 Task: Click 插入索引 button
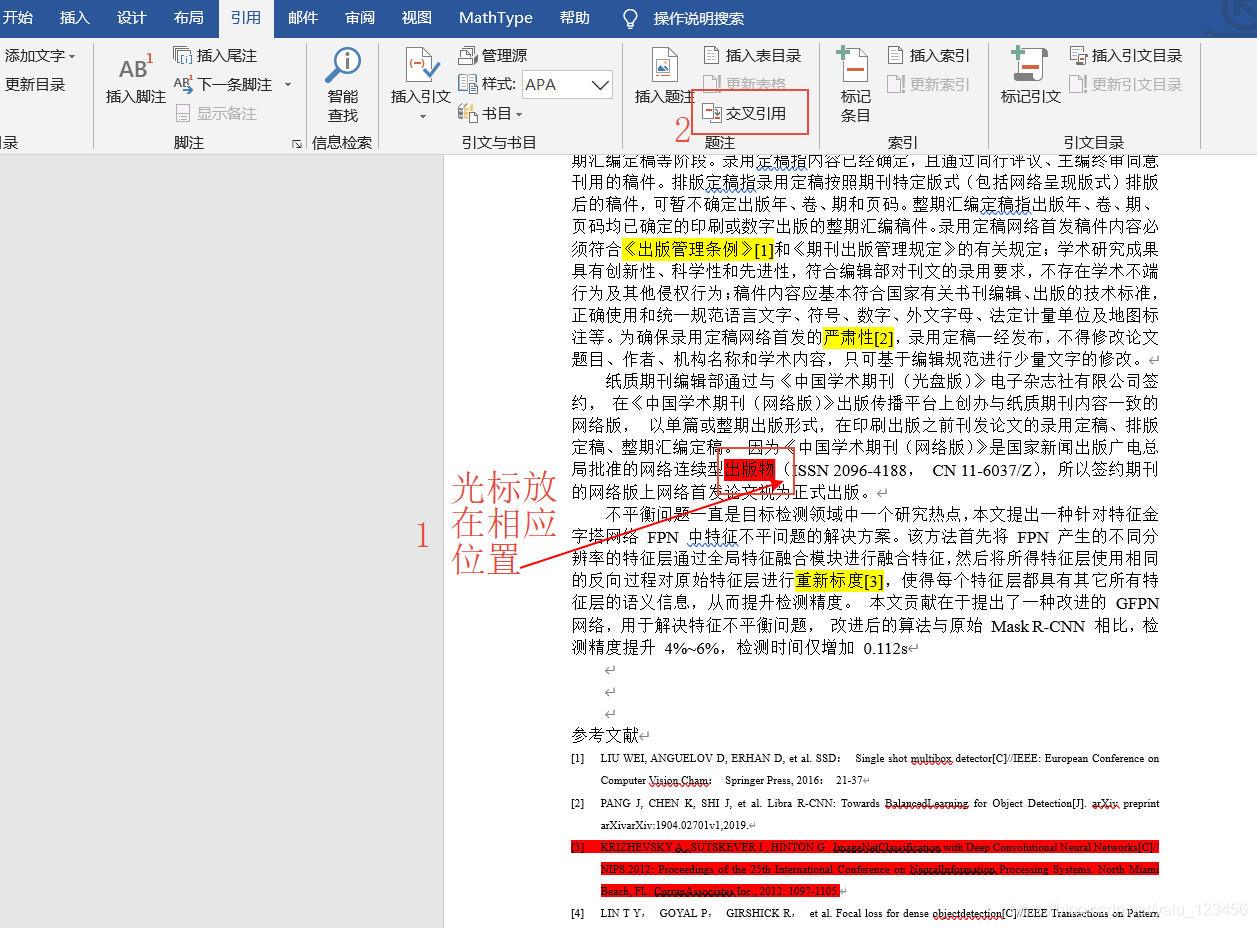coord(928,56)
